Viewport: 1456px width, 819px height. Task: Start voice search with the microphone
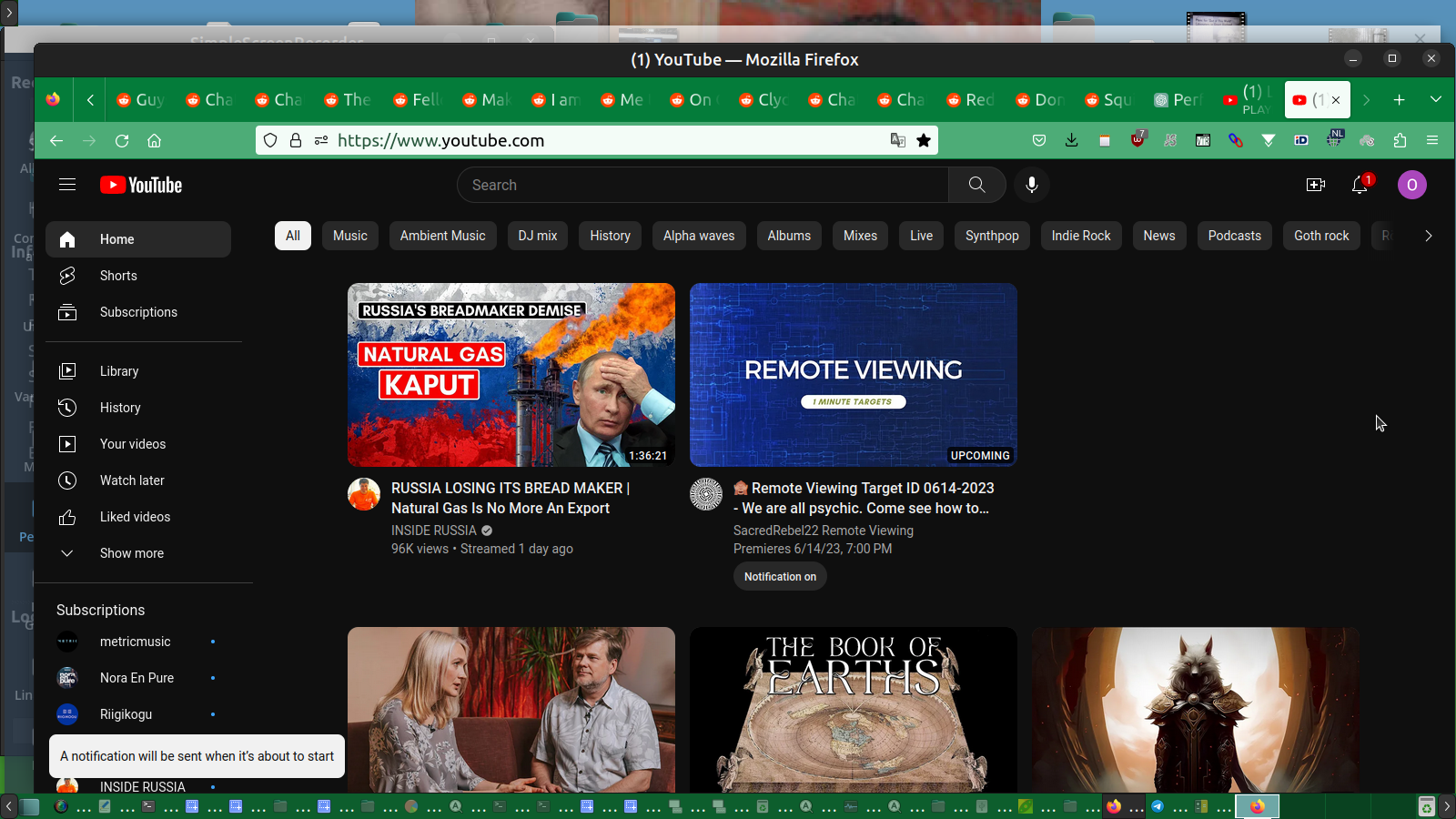[x=1032, y=185]
